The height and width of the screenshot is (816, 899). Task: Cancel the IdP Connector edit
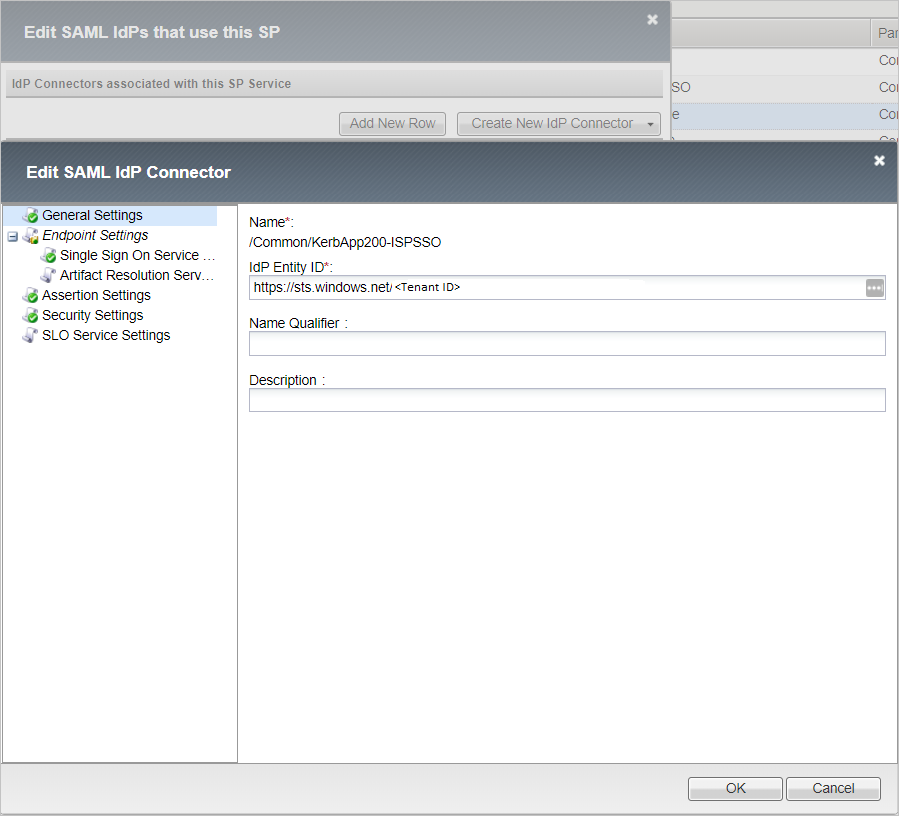[833, 788]
